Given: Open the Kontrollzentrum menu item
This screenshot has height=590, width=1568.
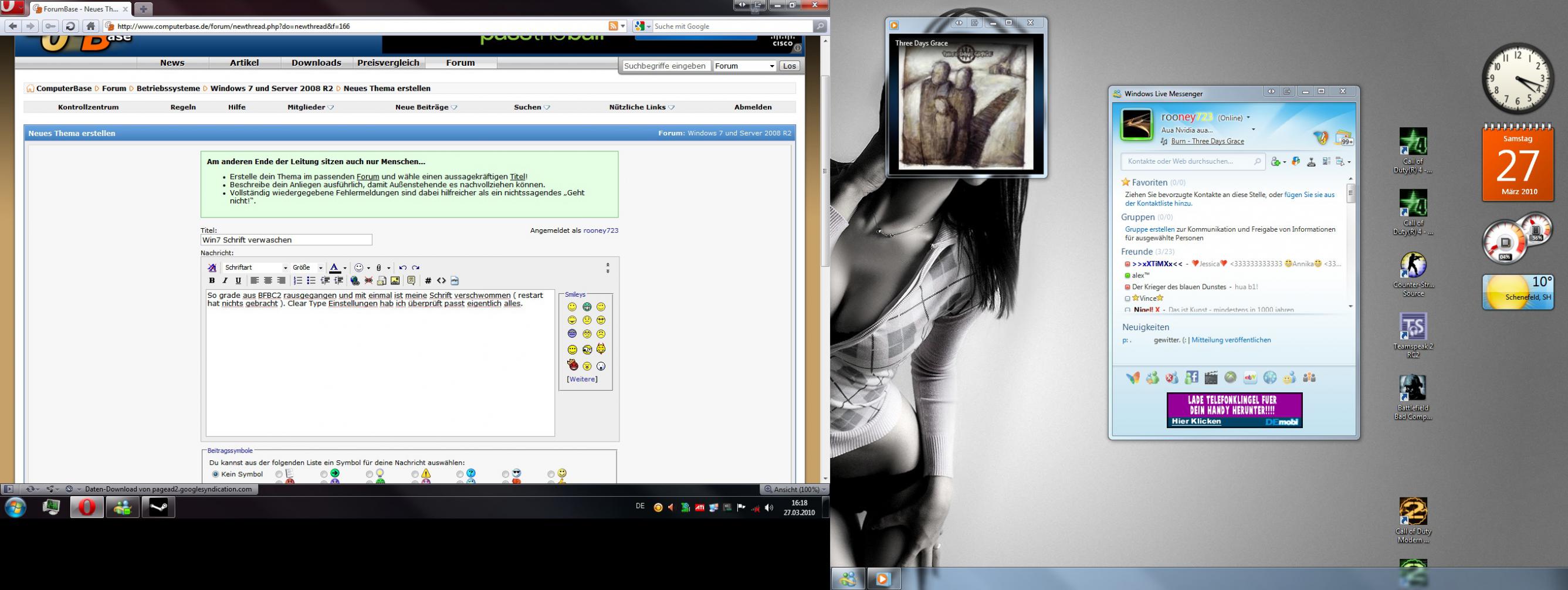Looking at the screenshot, I should point(88,107).
